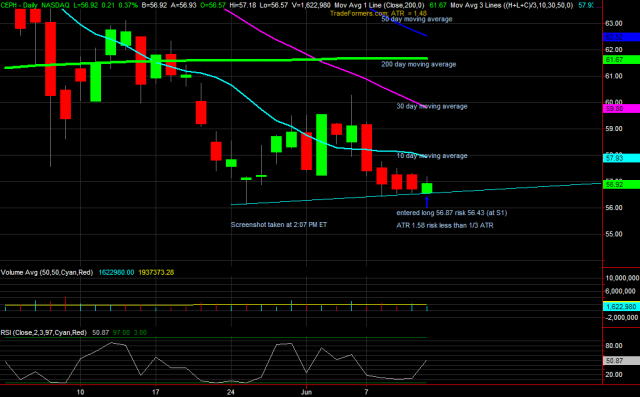The width and height of the screenshot is (640, 397).
Task: Click the cyan 57.93 price tag on axis
Action: [621, 158]
